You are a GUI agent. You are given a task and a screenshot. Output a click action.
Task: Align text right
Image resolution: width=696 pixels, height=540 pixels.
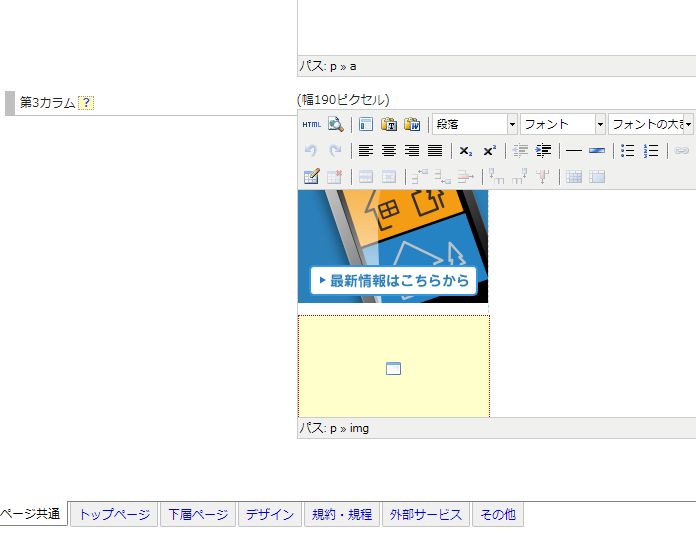click(x=412, y=151)
